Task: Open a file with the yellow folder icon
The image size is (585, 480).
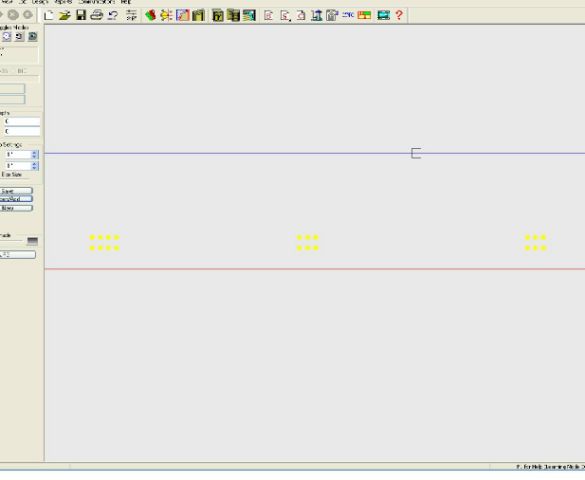Action: tap(64, 15)
